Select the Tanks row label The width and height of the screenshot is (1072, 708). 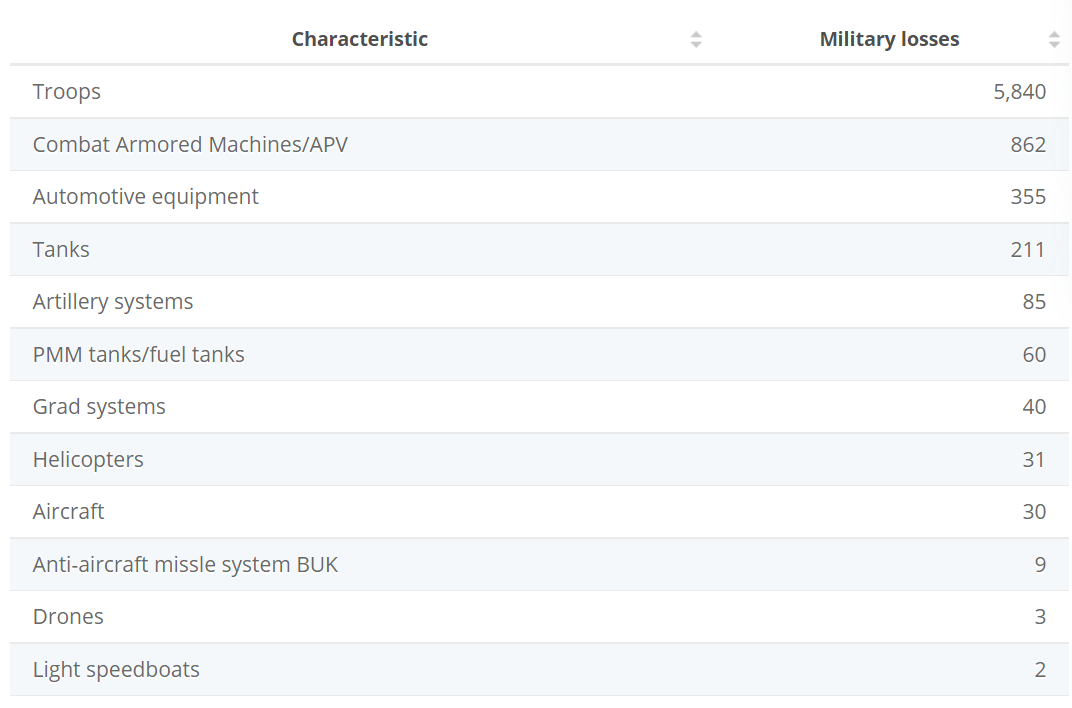61,250
